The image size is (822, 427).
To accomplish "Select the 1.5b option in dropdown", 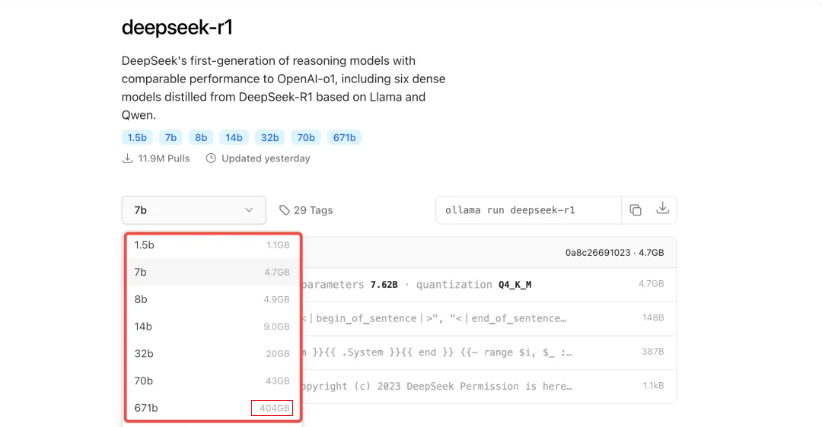I will [212, 245].
